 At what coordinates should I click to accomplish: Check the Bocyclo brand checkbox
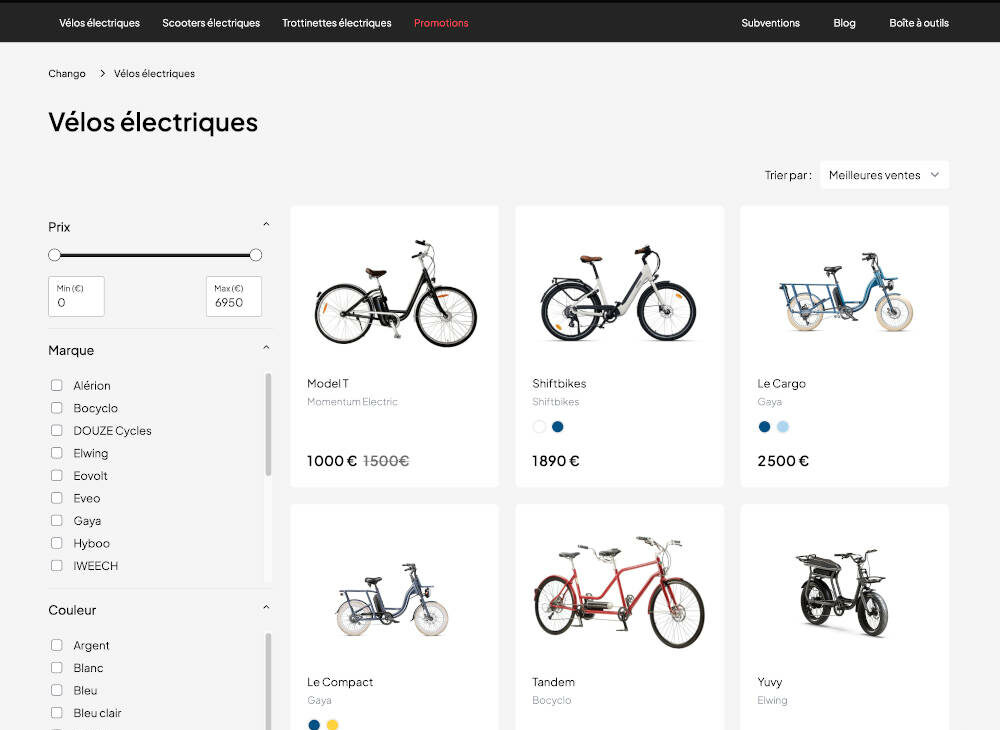click(57, 407)
